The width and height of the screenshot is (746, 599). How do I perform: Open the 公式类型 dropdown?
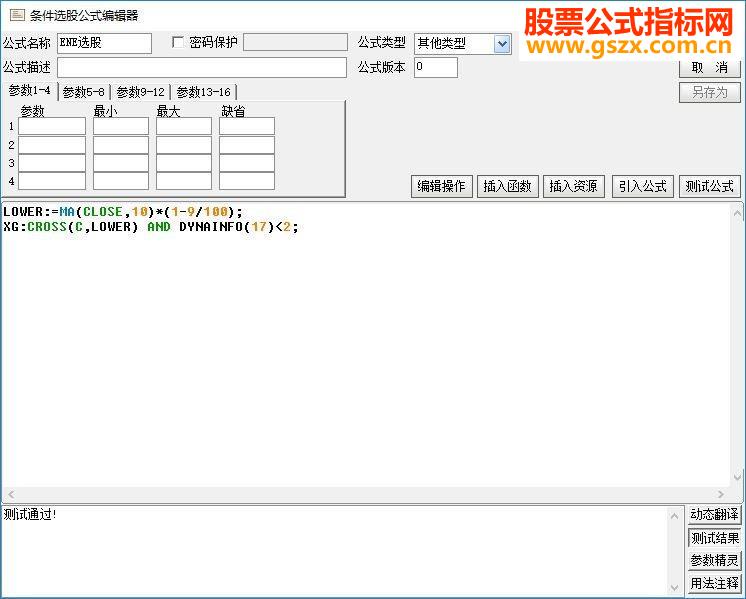(502, 44)
